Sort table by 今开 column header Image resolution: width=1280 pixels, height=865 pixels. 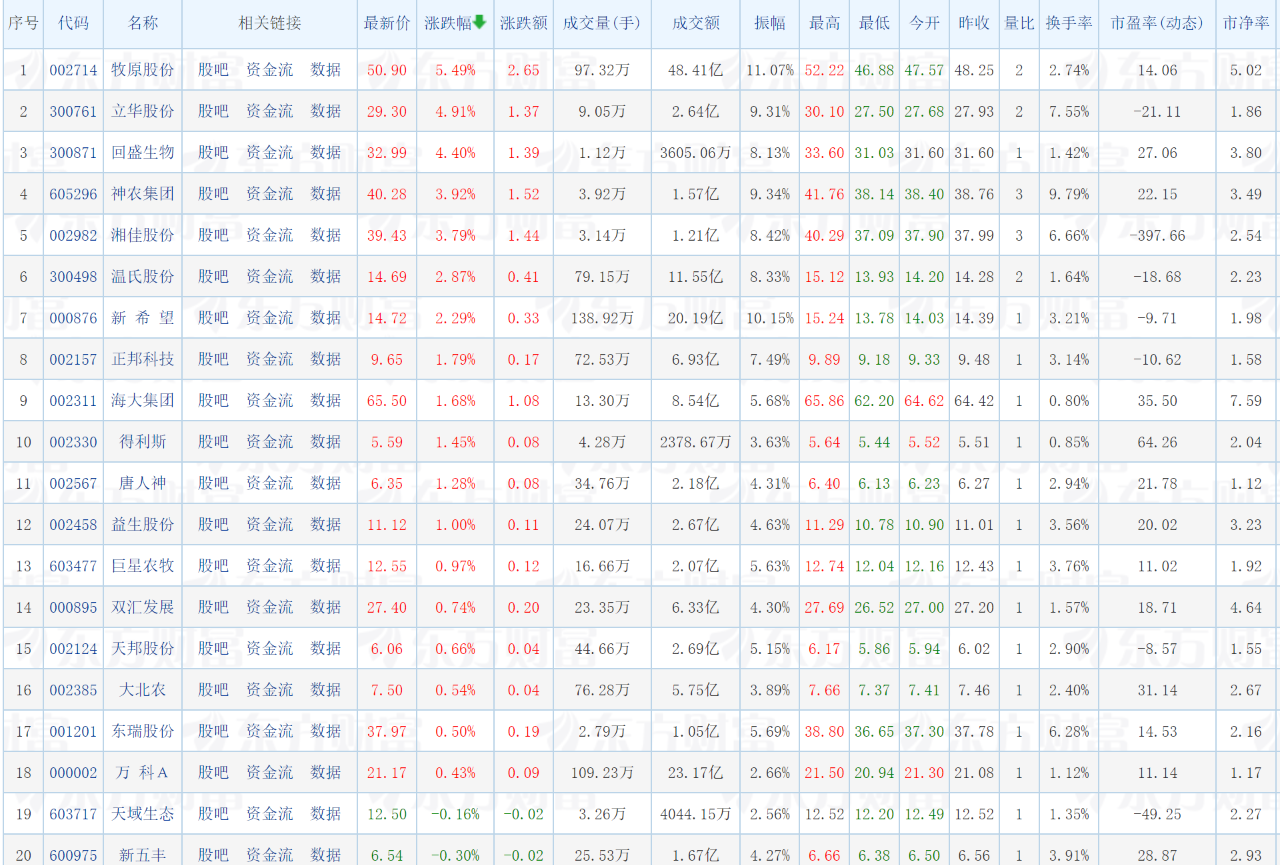[x=924, y=23]
